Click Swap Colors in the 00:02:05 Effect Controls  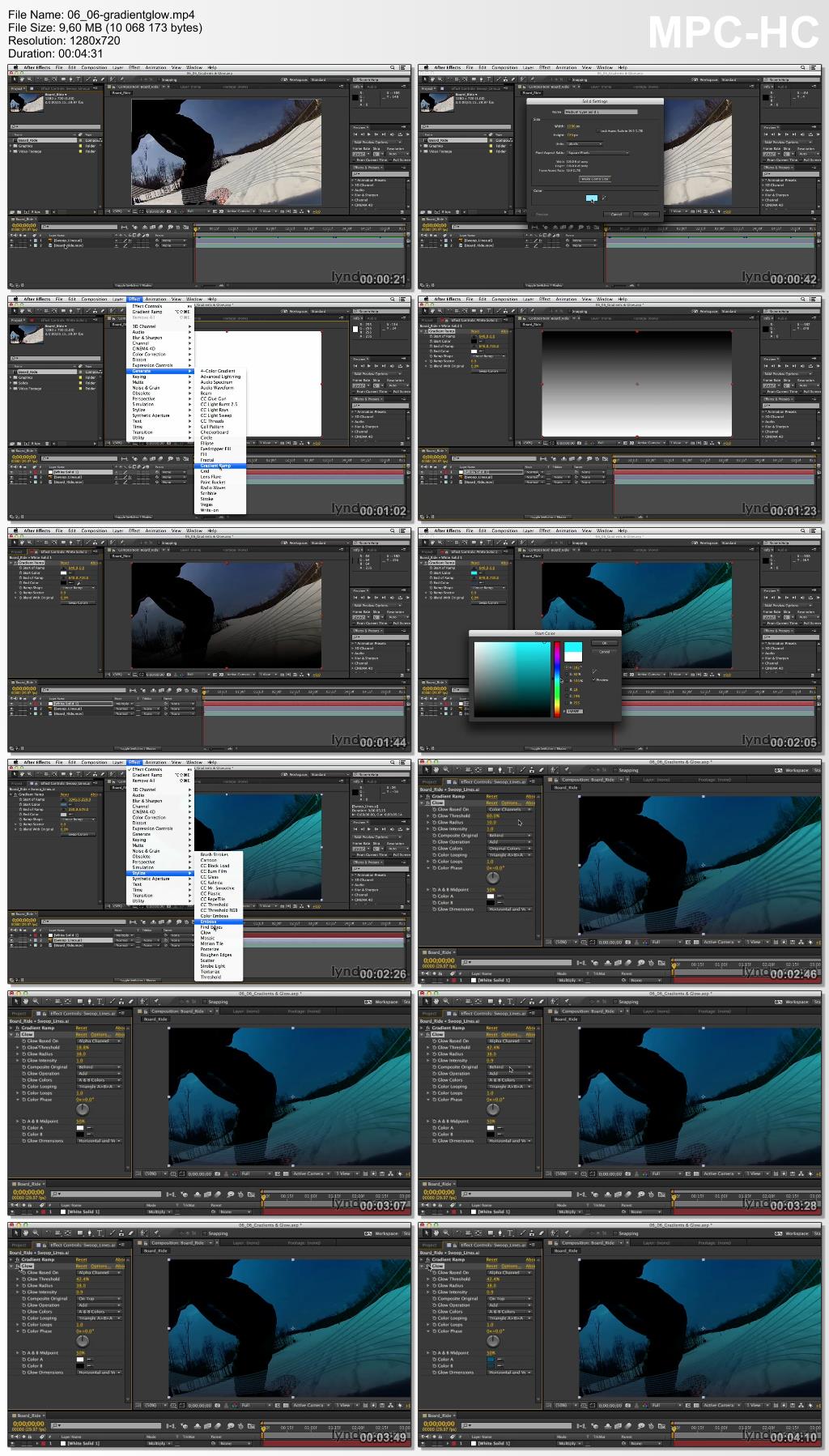(x=488, y=602)
